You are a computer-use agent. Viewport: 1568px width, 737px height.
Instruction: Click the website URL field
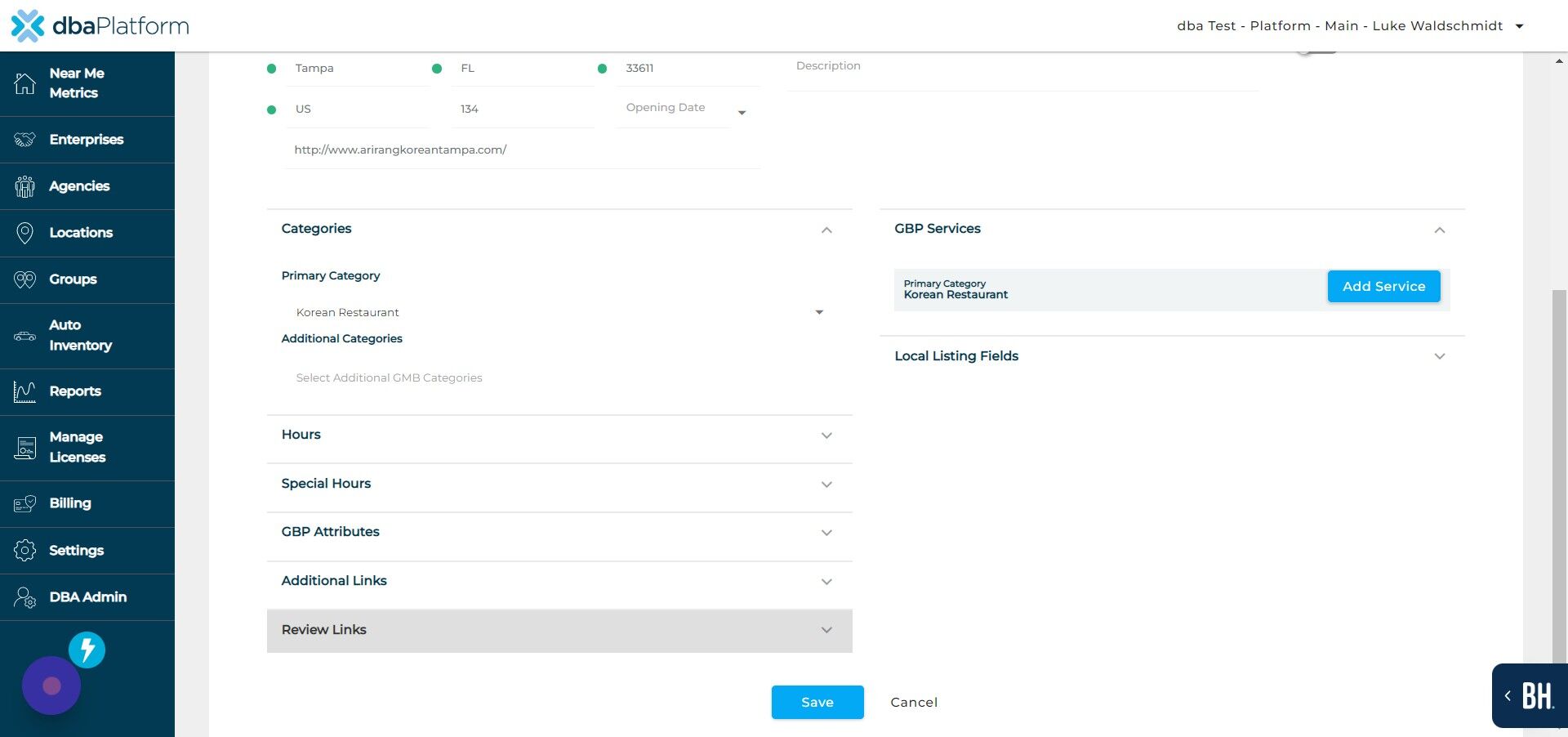click(523, 150)
